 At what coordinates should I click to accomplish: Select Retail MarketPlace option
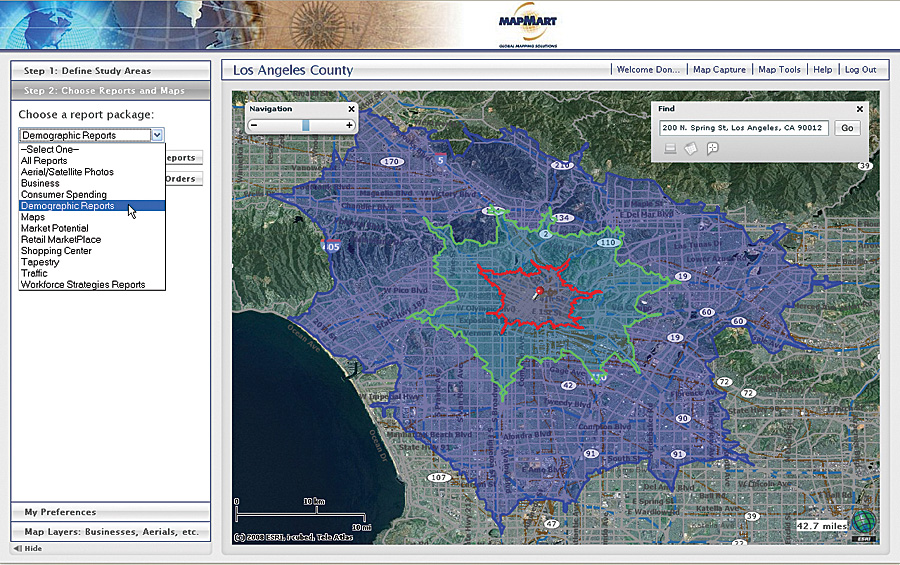92,239
